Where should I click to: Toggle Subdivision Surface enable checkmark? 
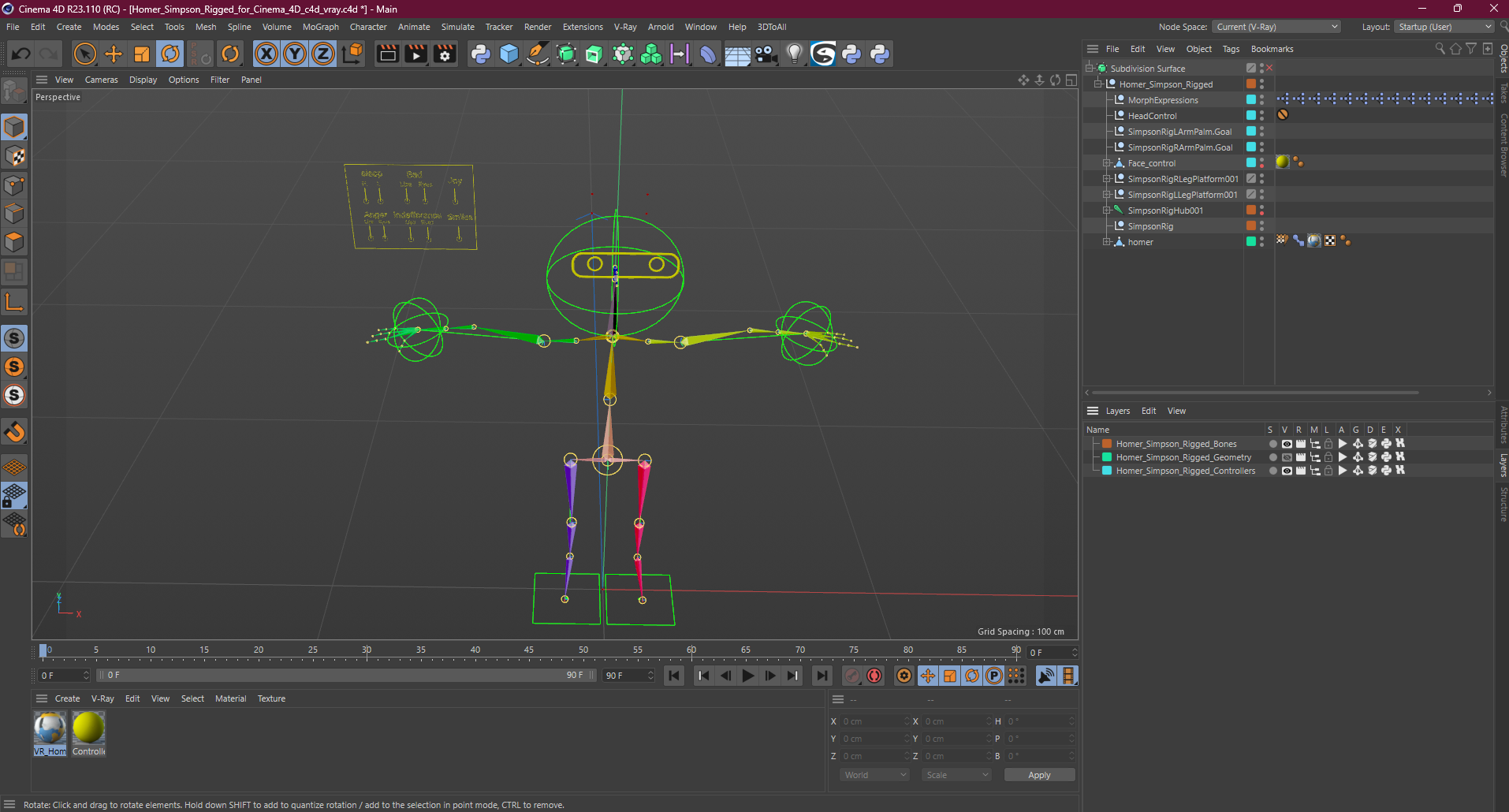[x=1269, y=69]
